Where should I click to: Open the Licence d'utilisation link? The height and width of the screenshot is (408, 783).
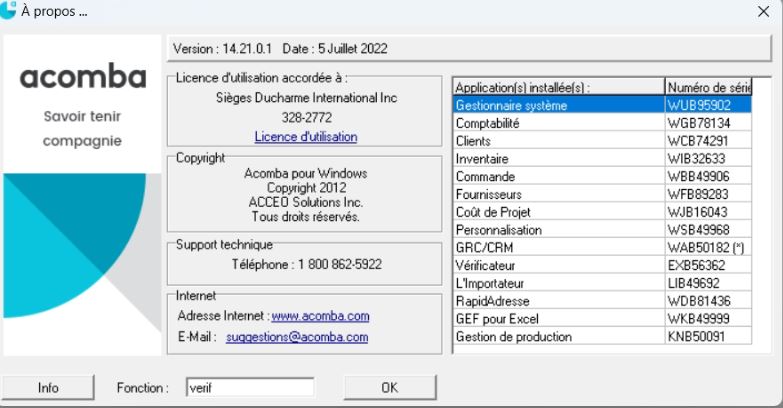pyautogui.click(x=306, y=137)
